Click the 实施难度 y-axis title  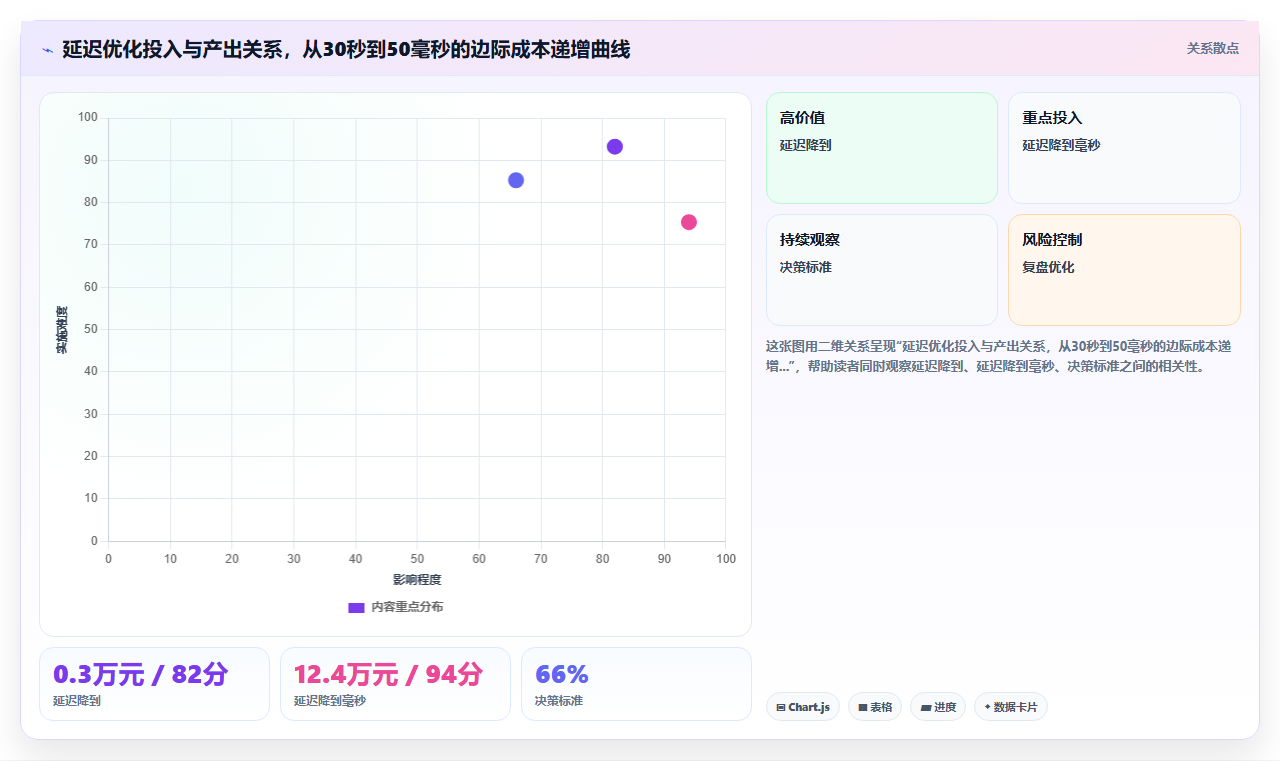pos(62,330)
